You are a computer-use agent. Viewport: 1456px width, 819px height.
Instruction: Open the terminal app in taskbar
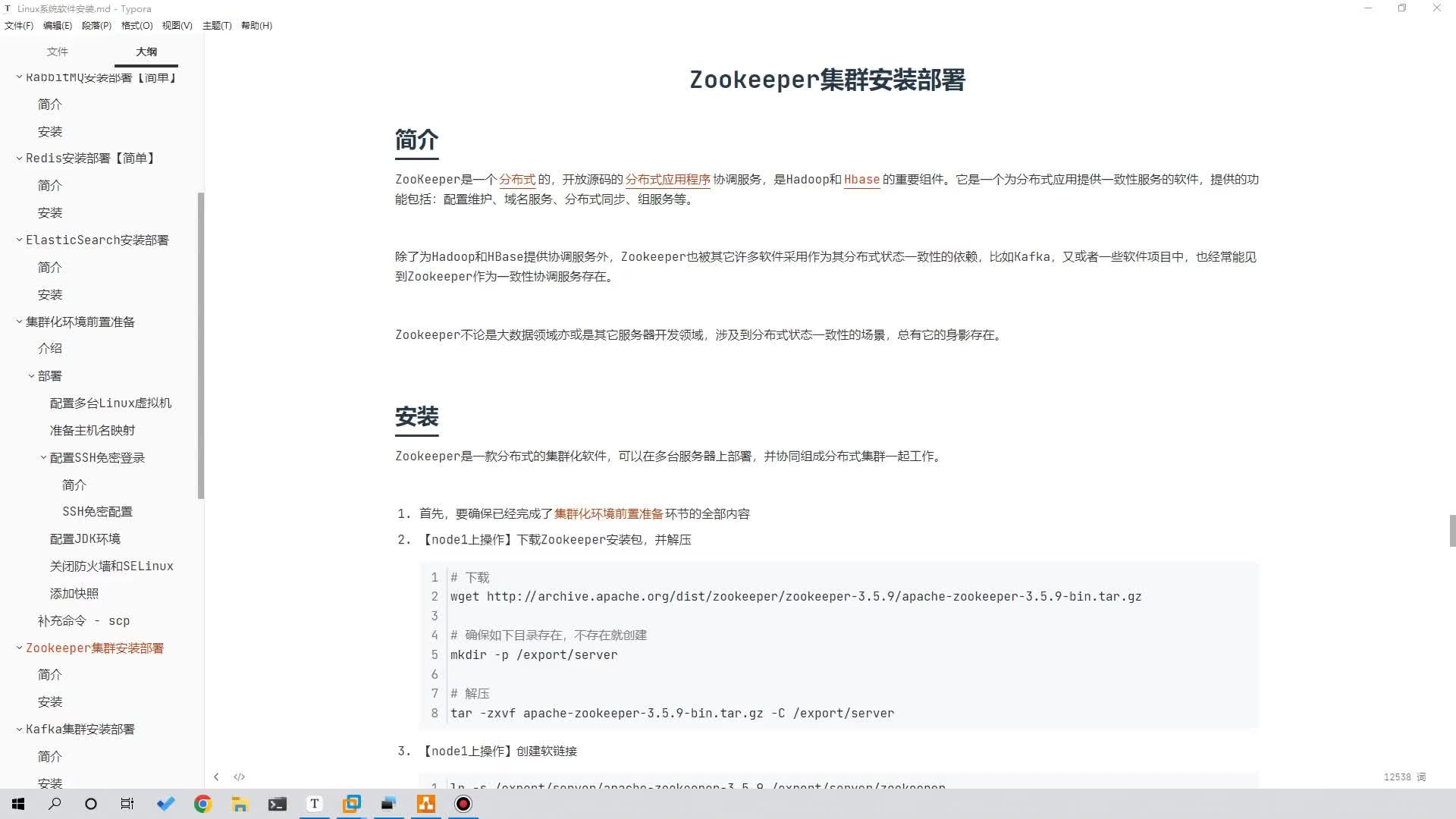pyautogui.click(x=278, y=804)
